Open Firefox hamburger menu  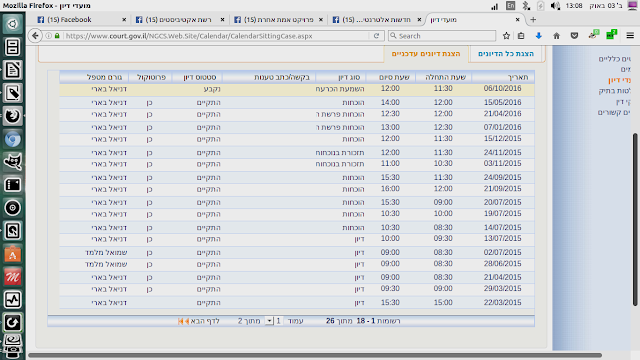point(630,36)
